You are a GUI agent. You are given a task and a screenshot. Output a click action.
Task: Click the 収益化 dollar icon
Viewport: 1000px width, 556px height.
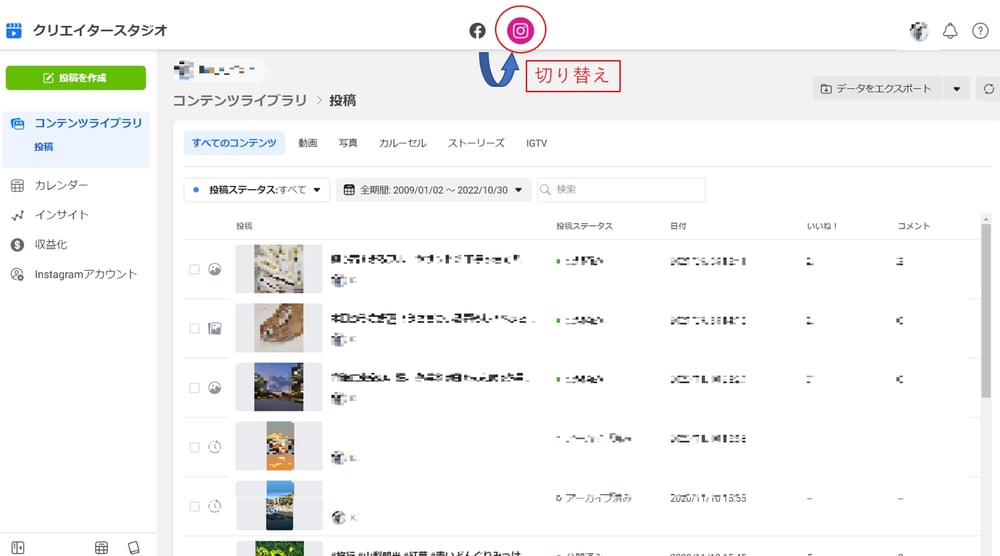[17, 245]
